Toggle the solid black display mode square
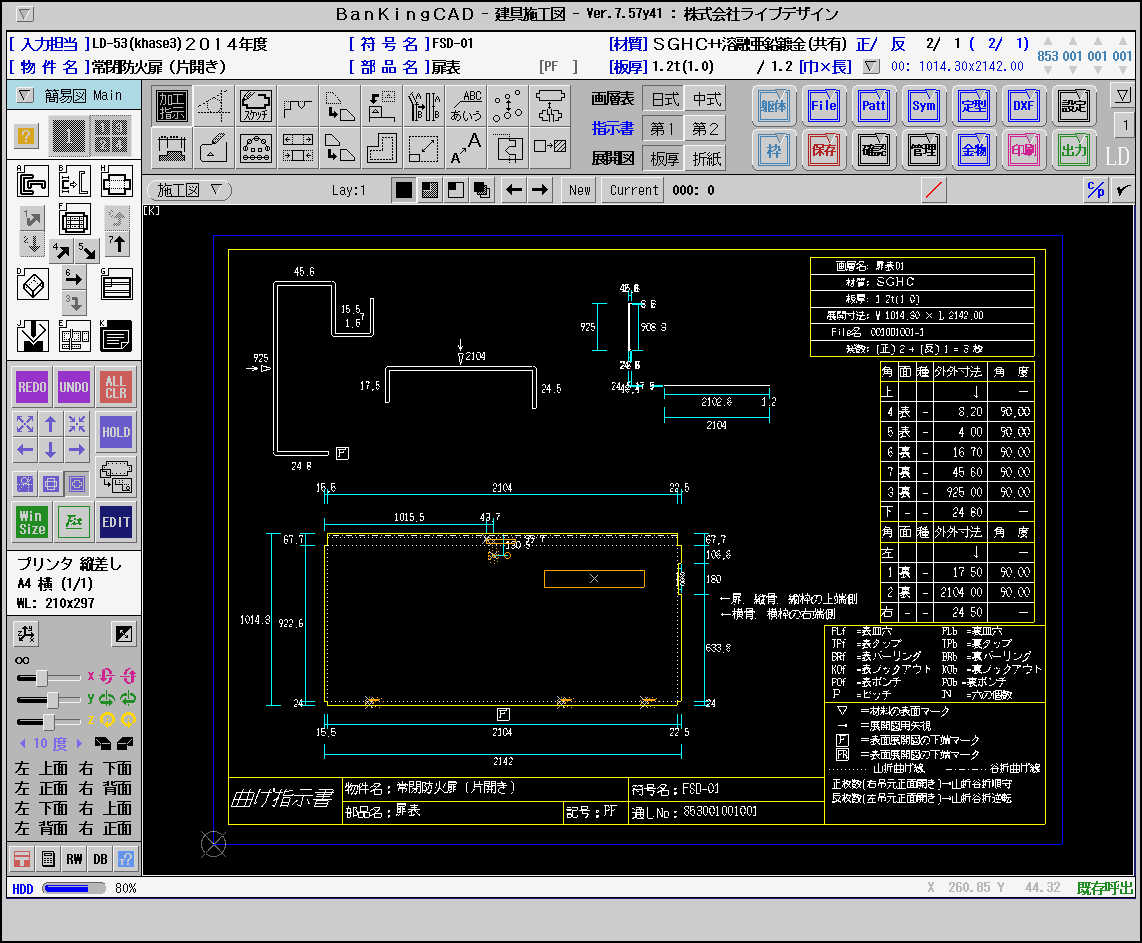Screen dimensions: 1142x943 point(403,190)
